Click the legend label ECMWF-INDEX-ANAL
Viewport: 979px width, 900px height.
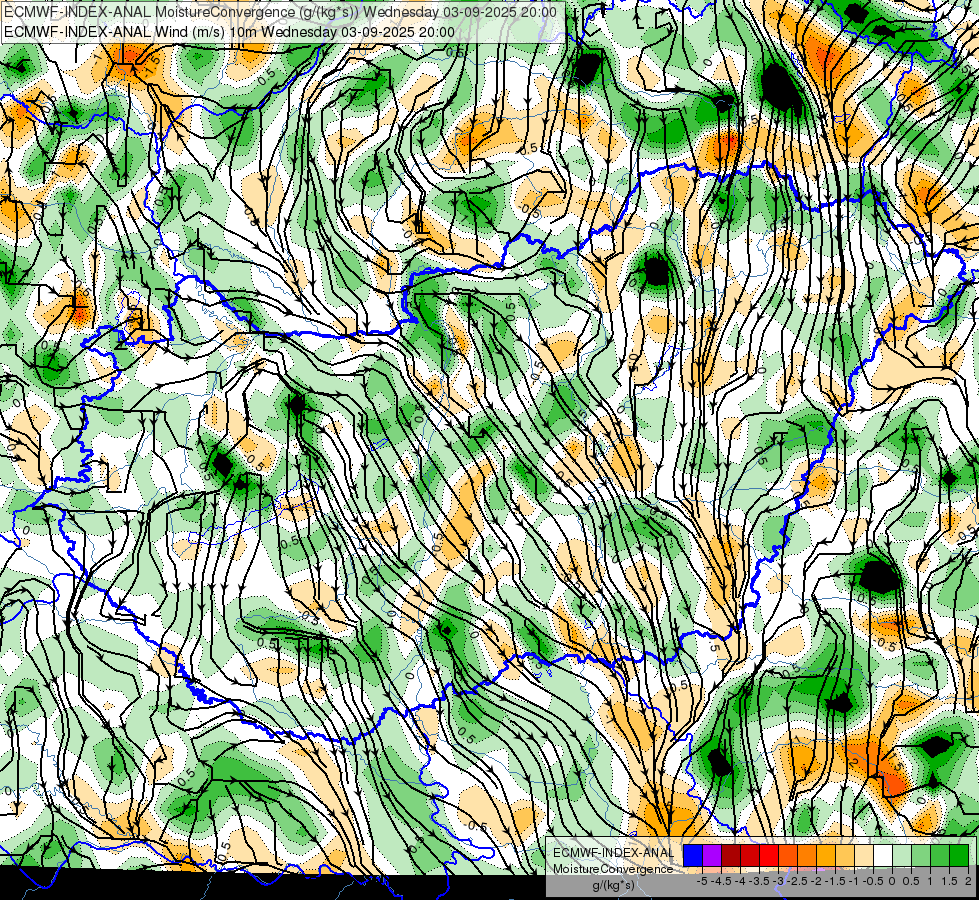[614, 853]
